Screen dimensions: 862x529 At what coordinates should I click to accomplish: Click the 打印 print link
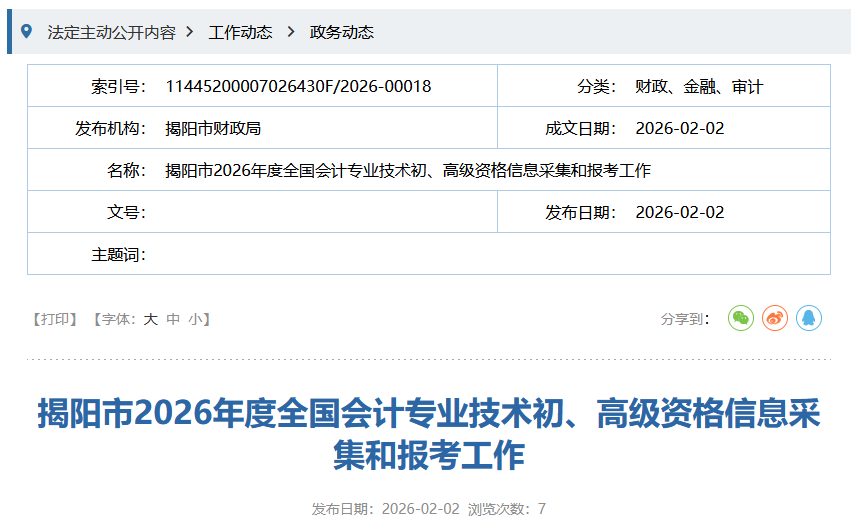coord(55,319)
